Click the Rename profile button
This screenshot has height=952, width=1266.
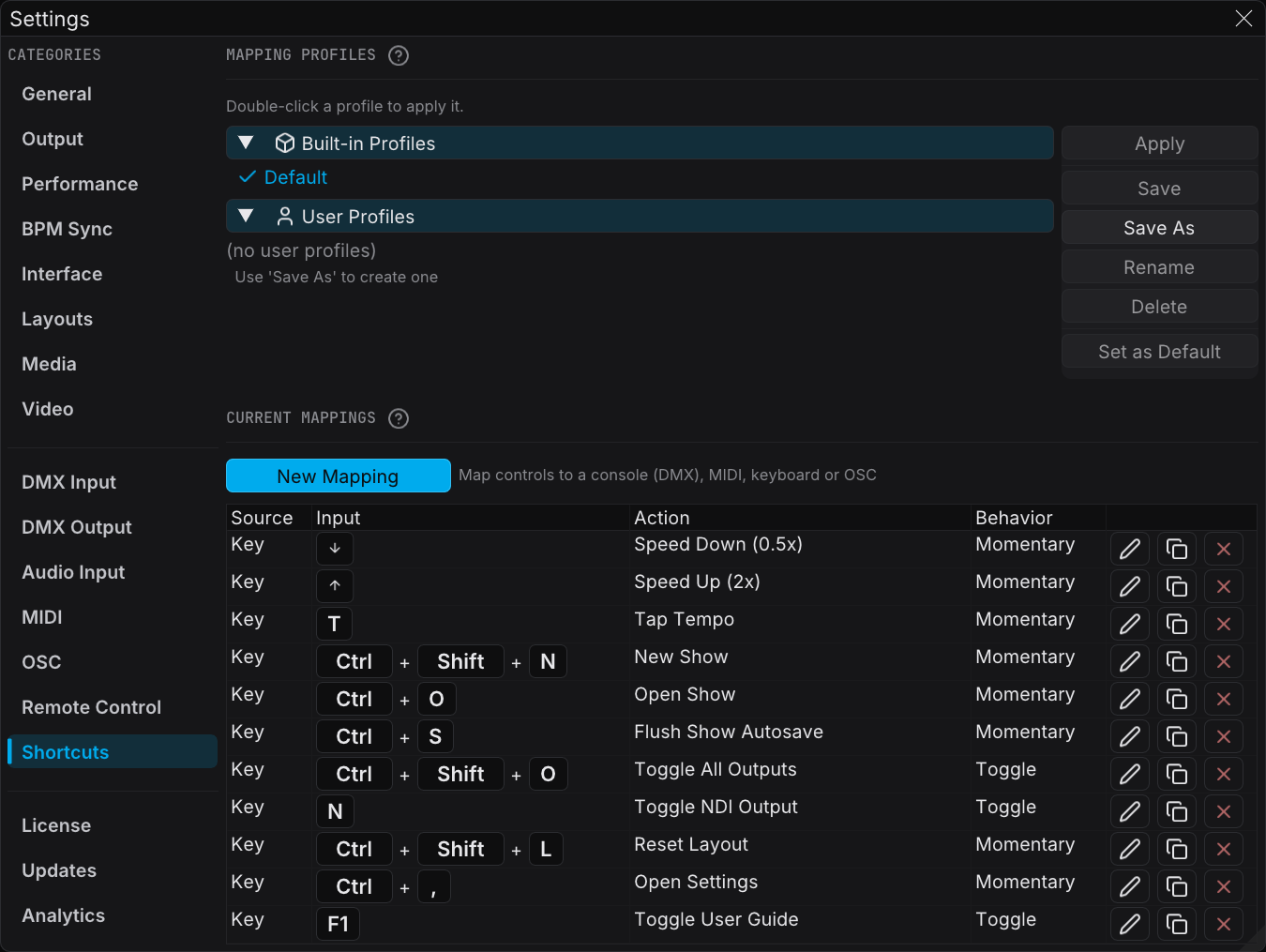[x=1159, y=267]
